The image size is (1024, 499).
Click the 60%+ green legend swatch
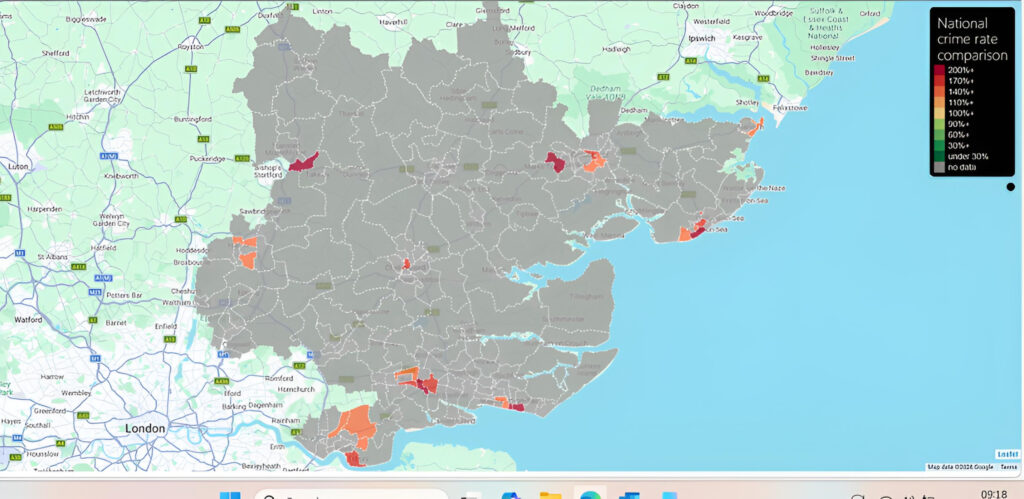tap(940, 135)
